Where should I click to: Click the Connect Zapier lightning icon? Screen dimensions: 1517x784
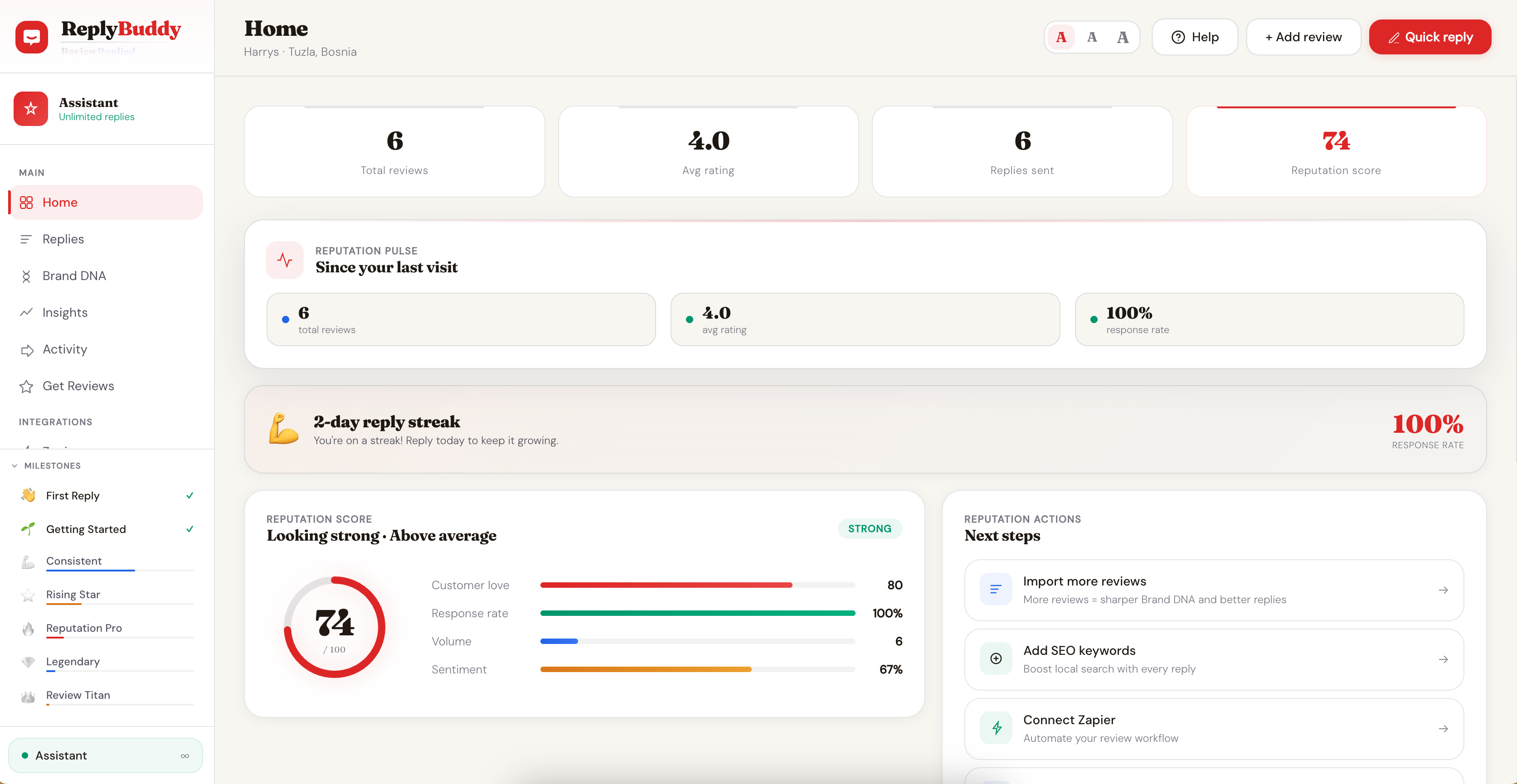[x=996, y=728]
